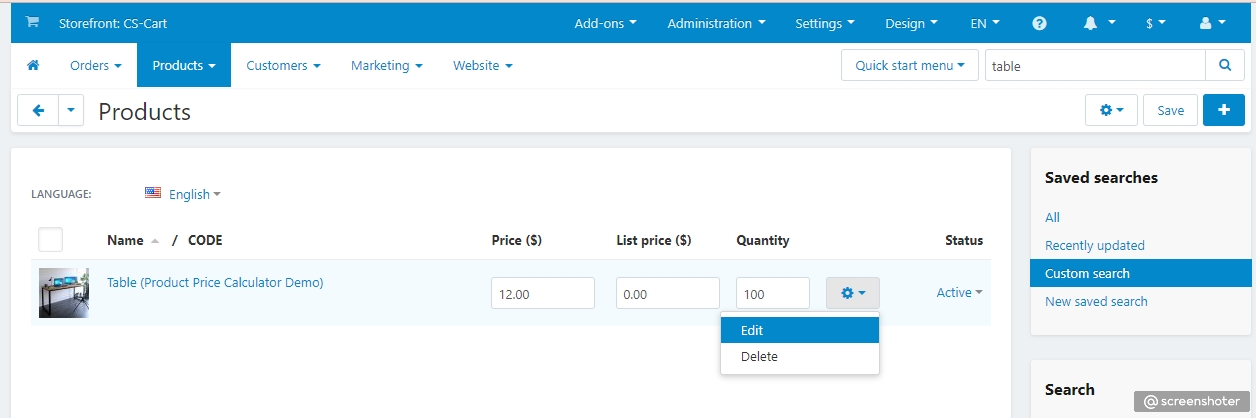Click the shopping cart storefront icon
1256x418 pixels.
click(32, 23)
